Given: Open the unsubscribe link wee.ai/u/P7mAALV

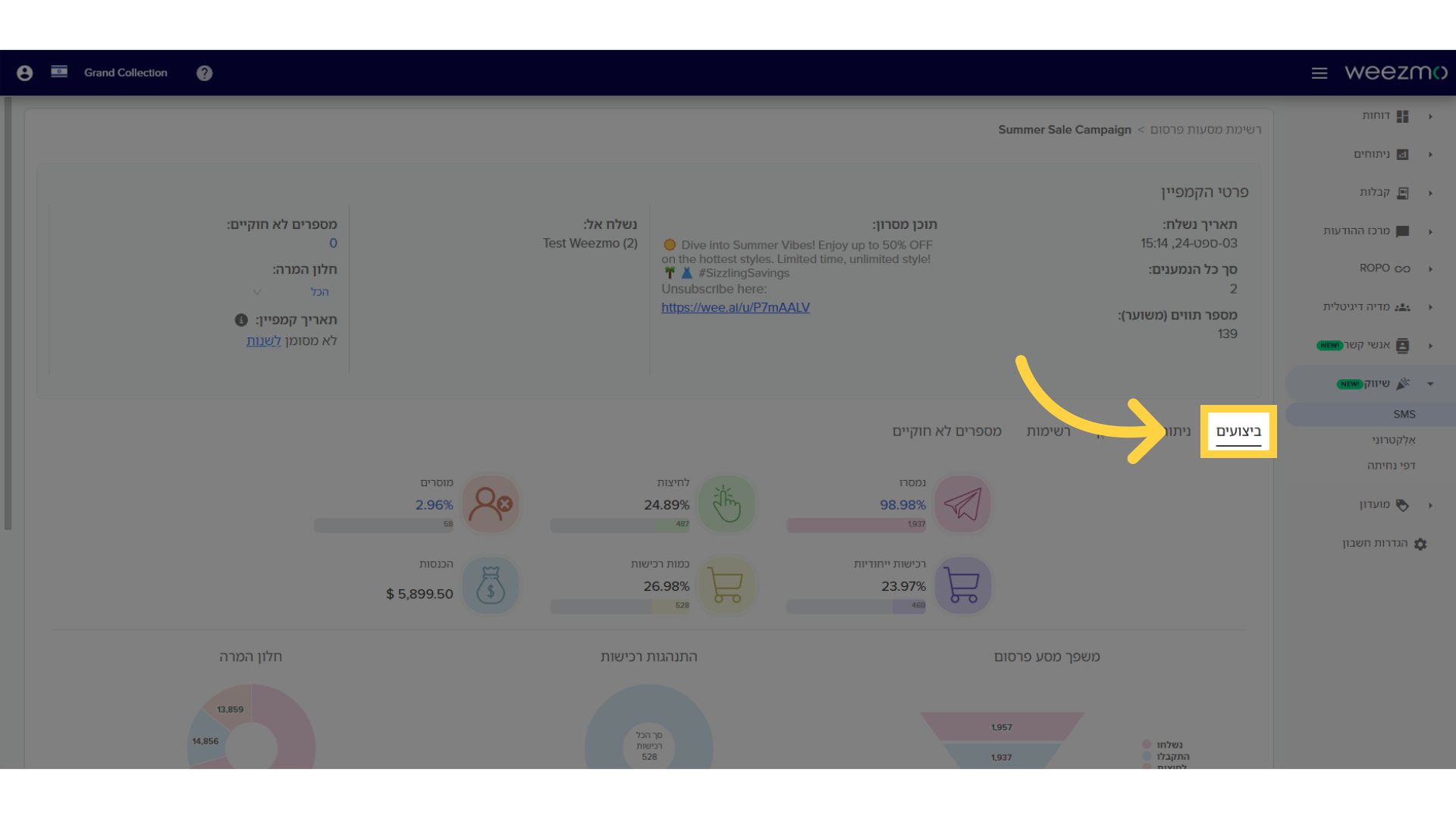Looking at the screenshot, I should coord(736,307).
